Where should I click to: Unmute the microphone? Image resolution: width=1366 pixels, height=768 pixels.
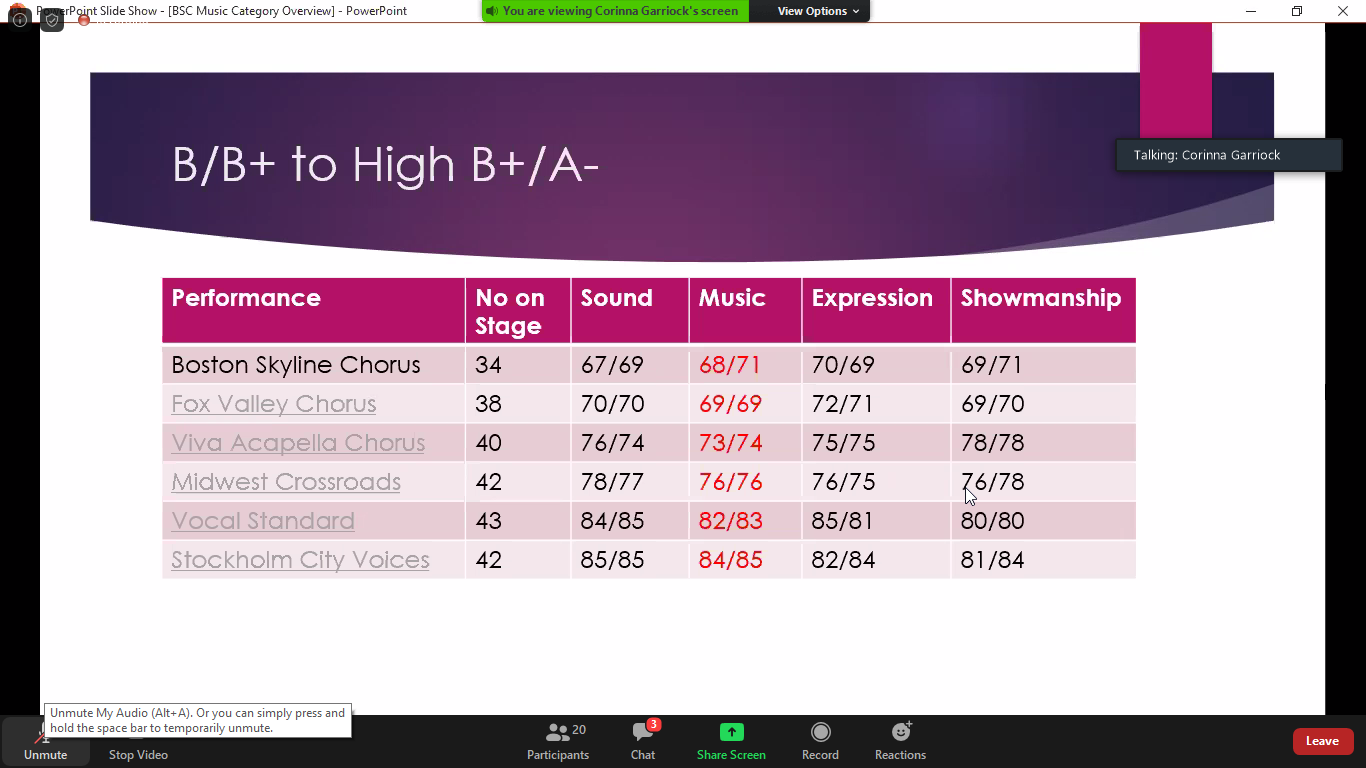point(45,742)
